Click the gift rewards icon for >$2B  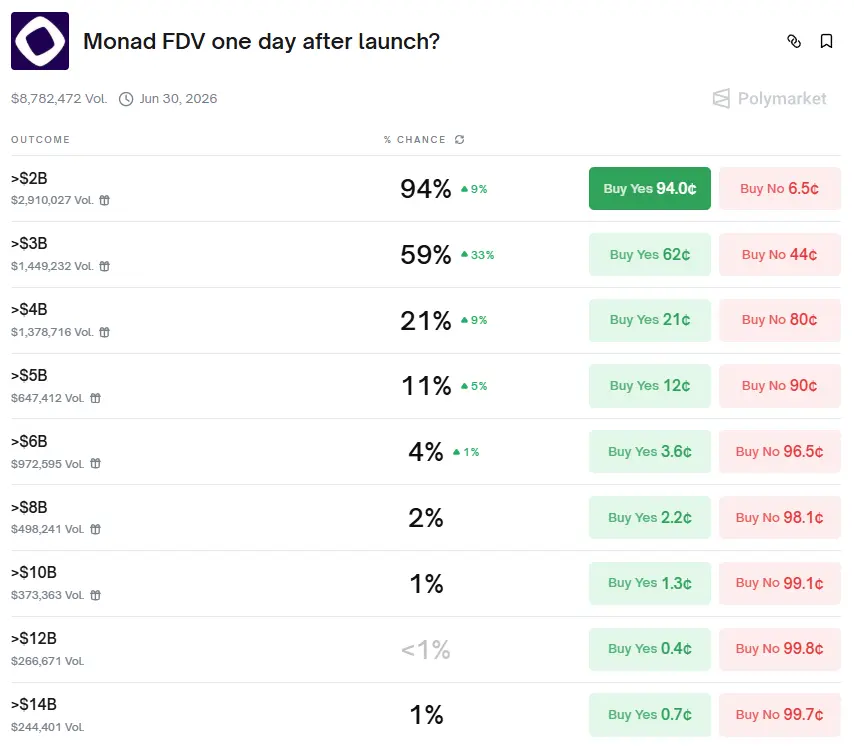coord(104,200)
